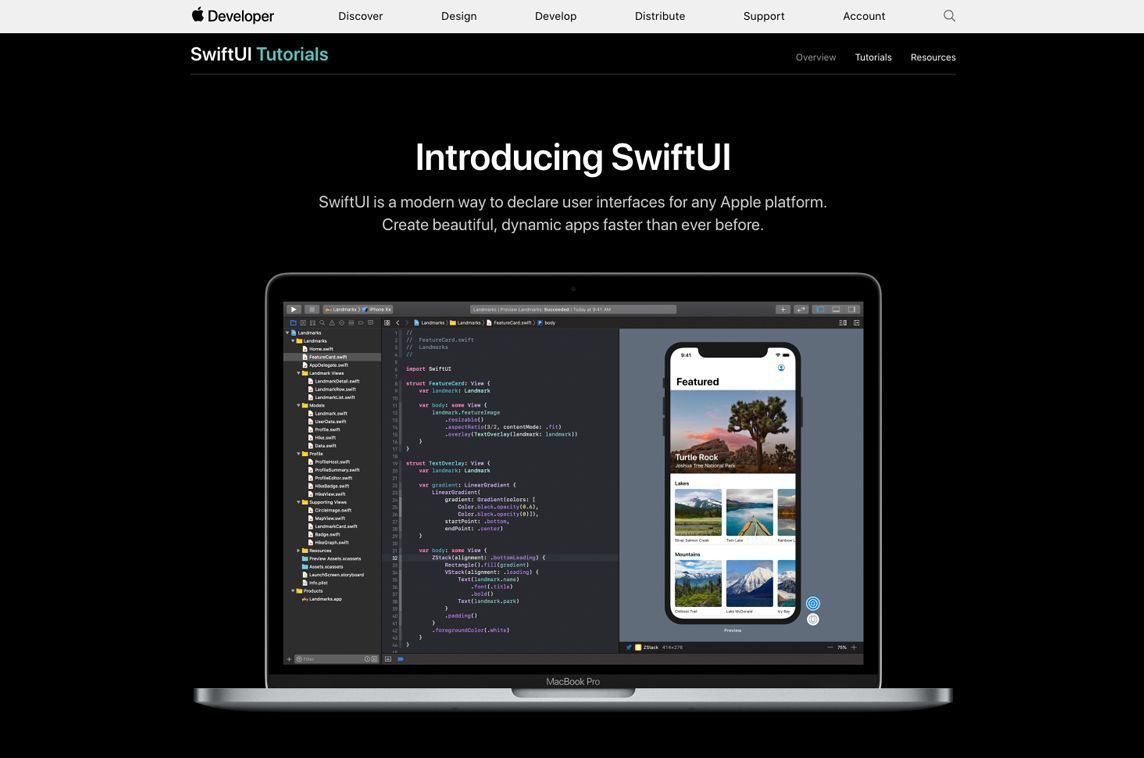Viewport: 1144px width, 758px height.
Task: Select the Symbol navigator icon in Xcode
Action: (312, 322)
